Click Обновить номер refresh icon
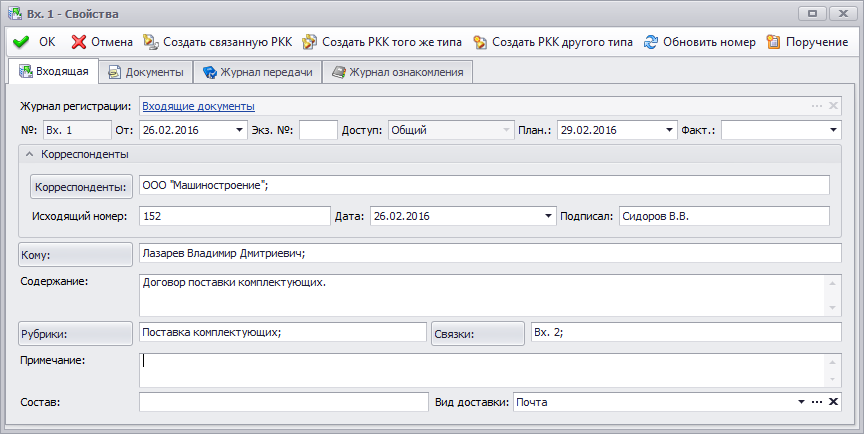This screenshot has height=434, width=864. (x=651, y=42)
